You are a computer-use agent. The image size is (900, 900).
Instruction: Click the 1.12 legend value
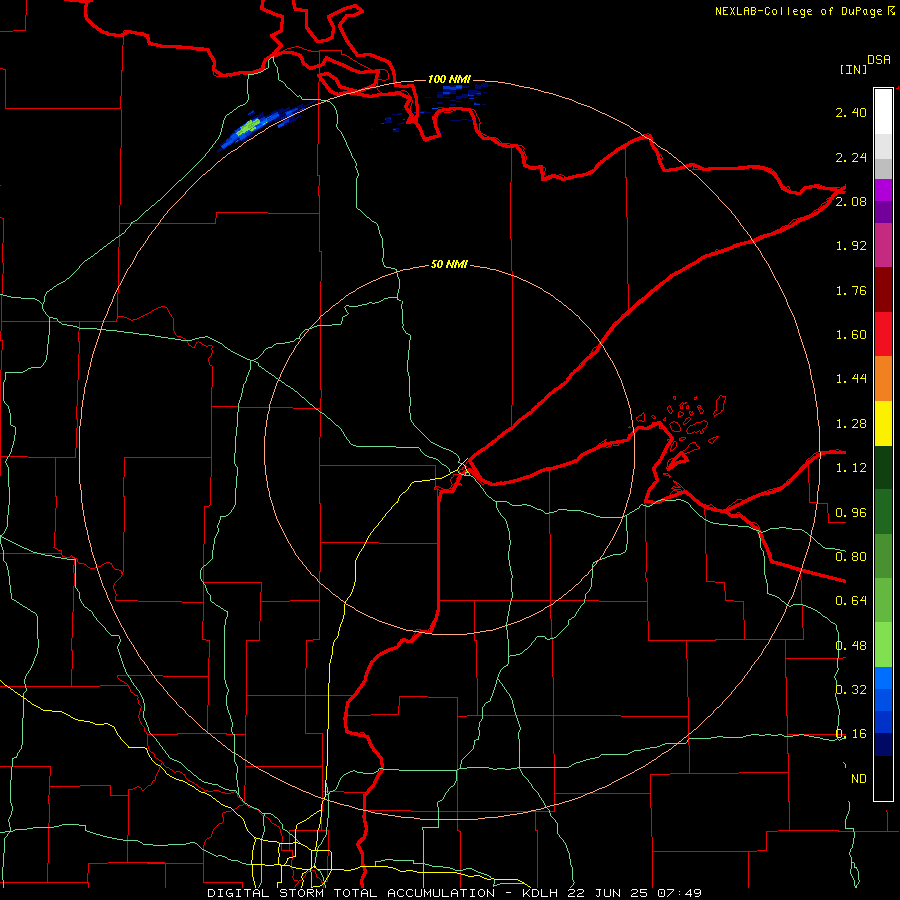851,468
